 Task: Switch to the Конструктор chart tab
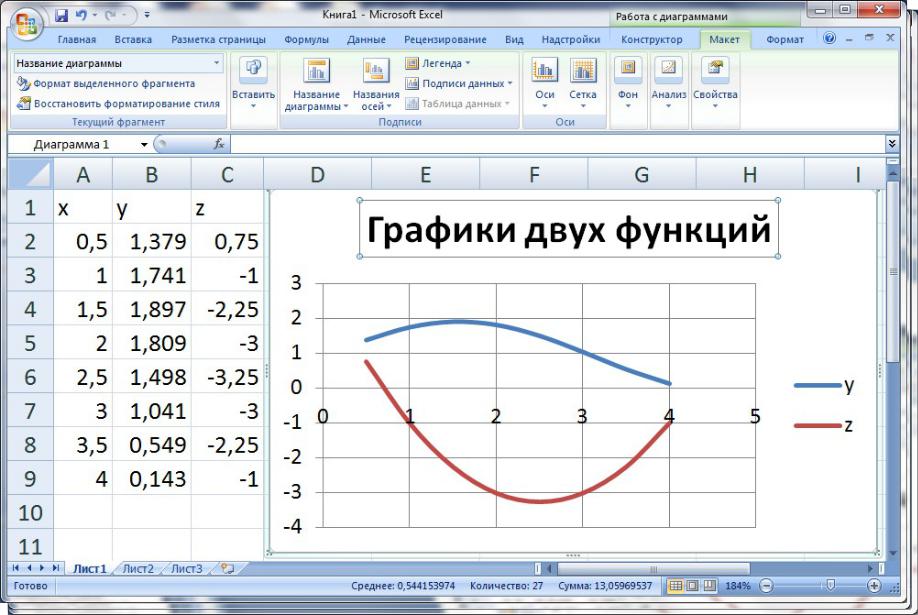pyautogui.click(x=652, y=39)
